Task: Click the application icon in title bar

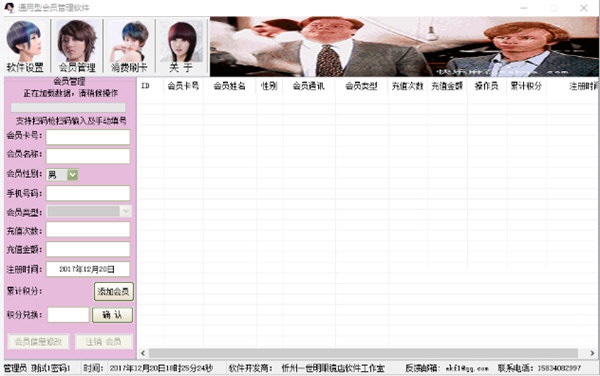Action: tap(9, 7)
